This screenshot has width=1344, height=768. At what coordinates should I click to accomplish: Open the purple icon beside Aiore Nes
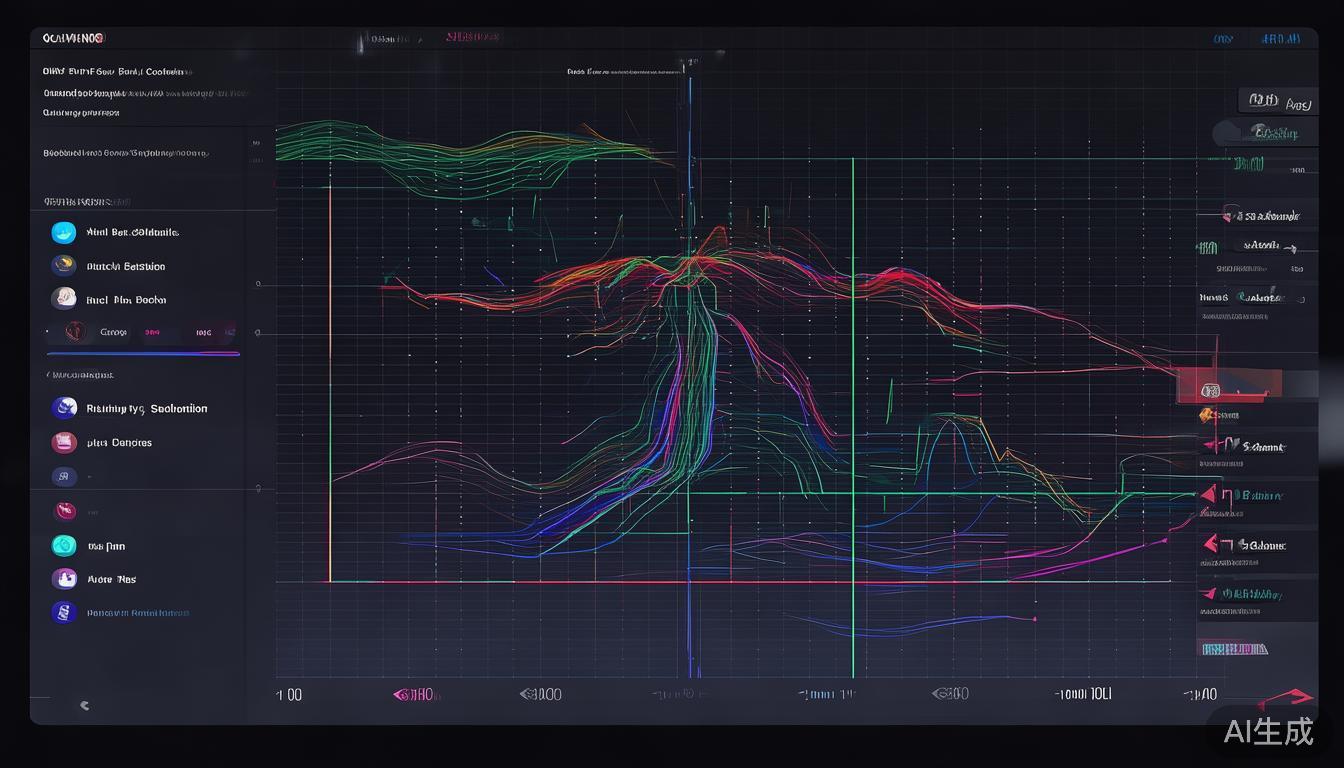(x=64, y=579)
